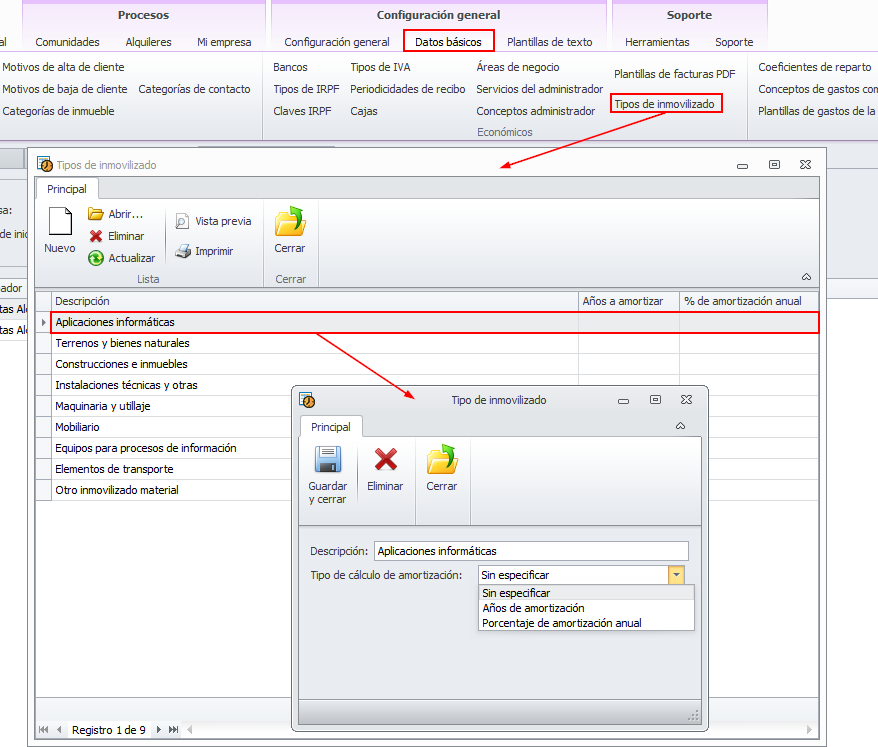Open the Herramientas tab
Image resolution: width=878 pixels, height=747 pixels.
[657, 42]
